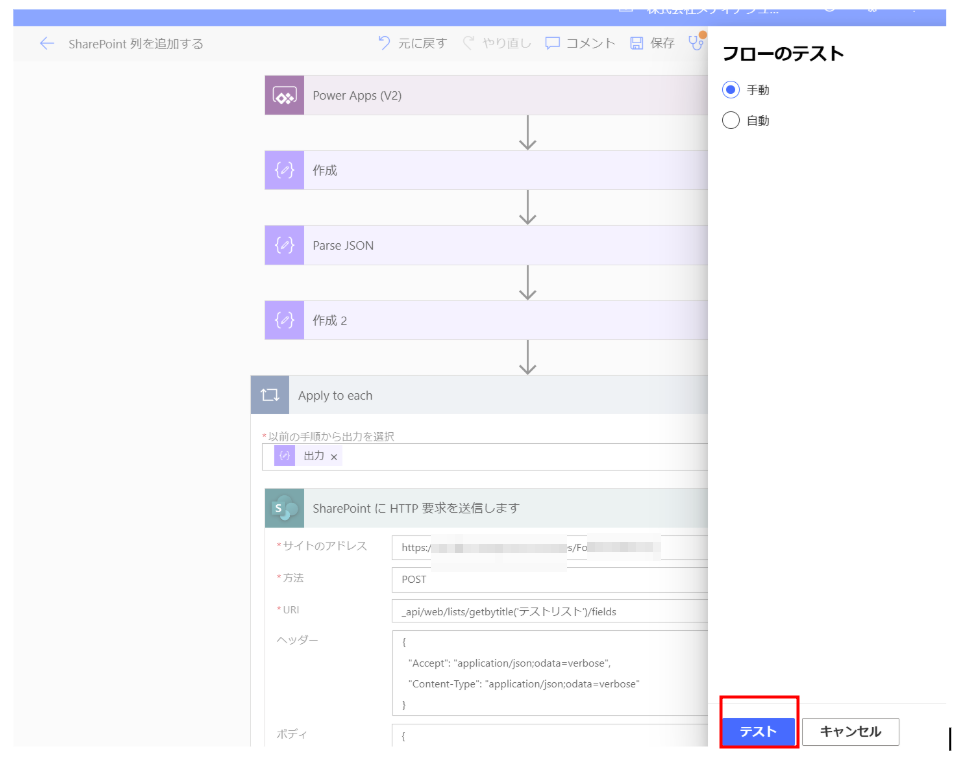Click the URI input field
Image resolution: width=962 pixels, height=765 pixels.
pyautogui.click(x=550, y=611)
